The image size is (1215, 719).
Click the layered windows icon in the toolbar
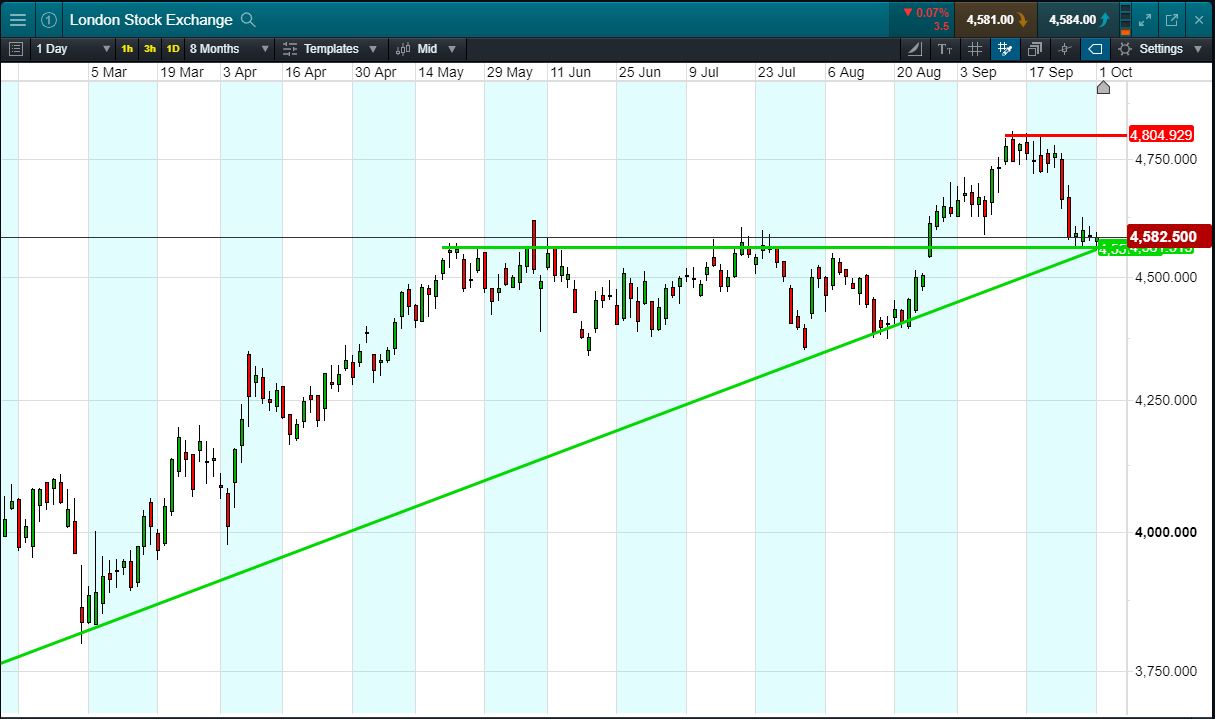[1035, 49]
